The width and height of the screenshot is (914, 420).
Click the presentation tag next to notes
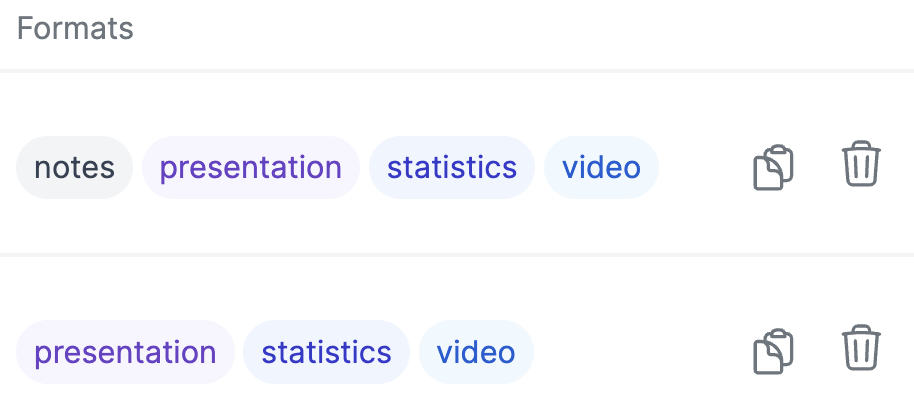coord(250,167)
